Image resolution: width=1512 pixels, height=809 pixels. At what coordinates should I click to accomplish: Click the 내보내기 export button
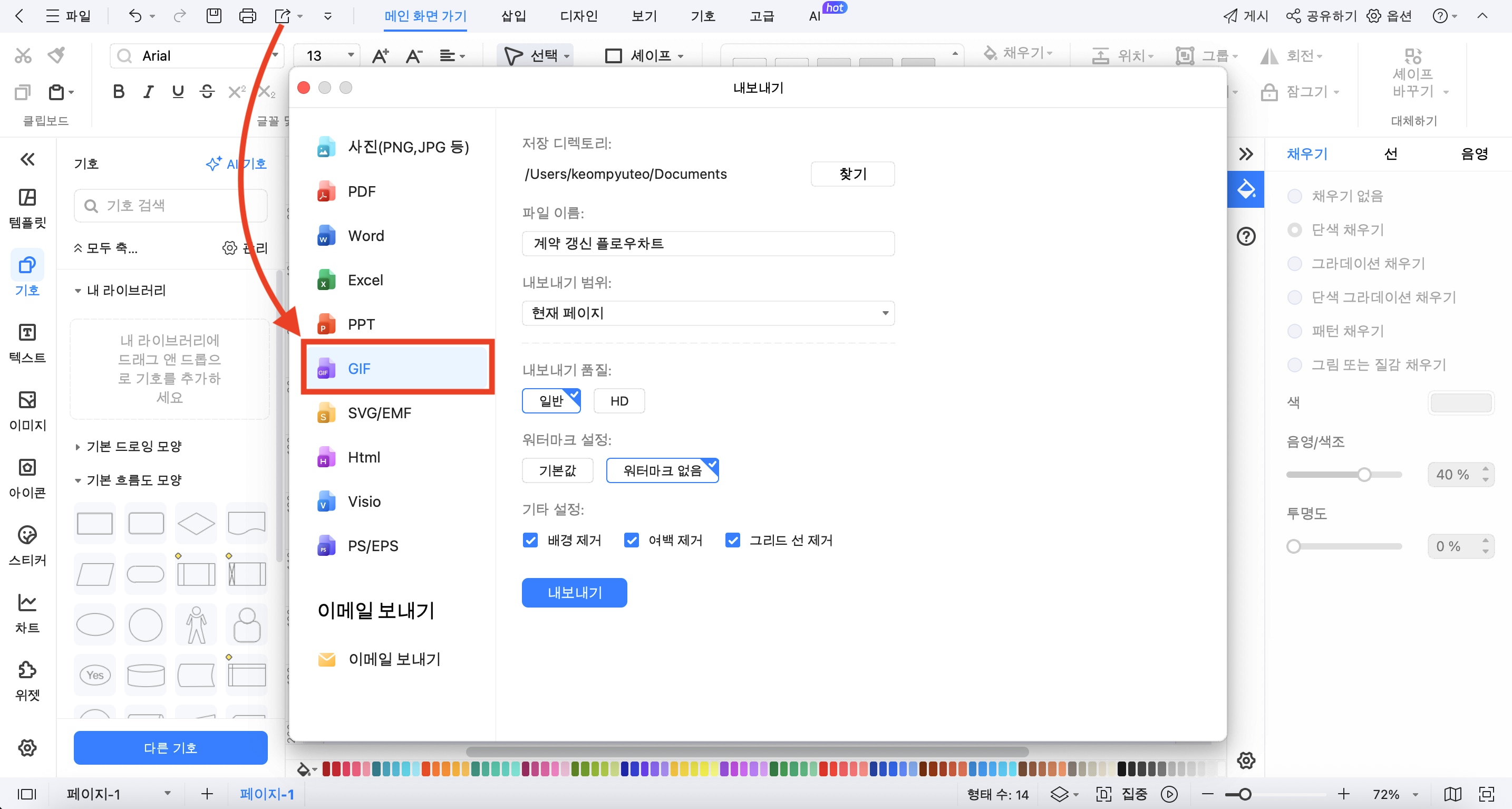[x=574, y=592]
